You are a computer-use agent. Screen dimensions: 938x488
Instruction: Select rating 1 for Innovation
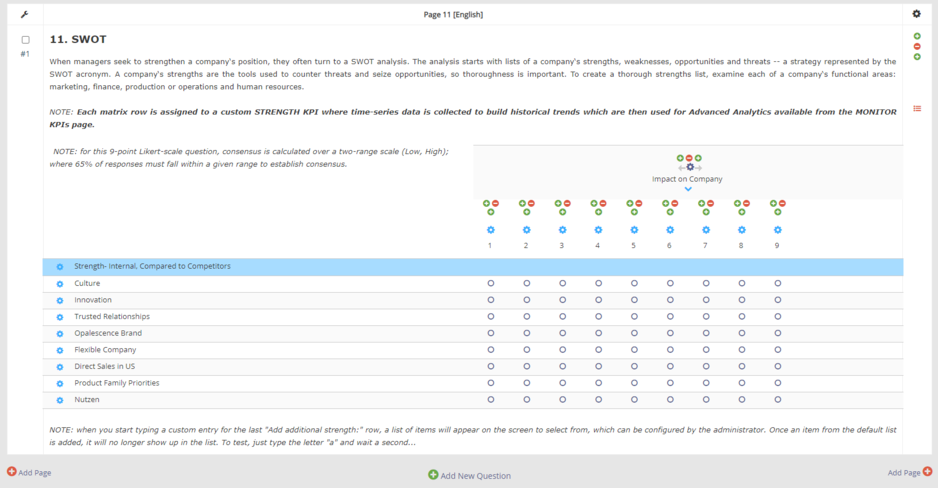[491, 300]
